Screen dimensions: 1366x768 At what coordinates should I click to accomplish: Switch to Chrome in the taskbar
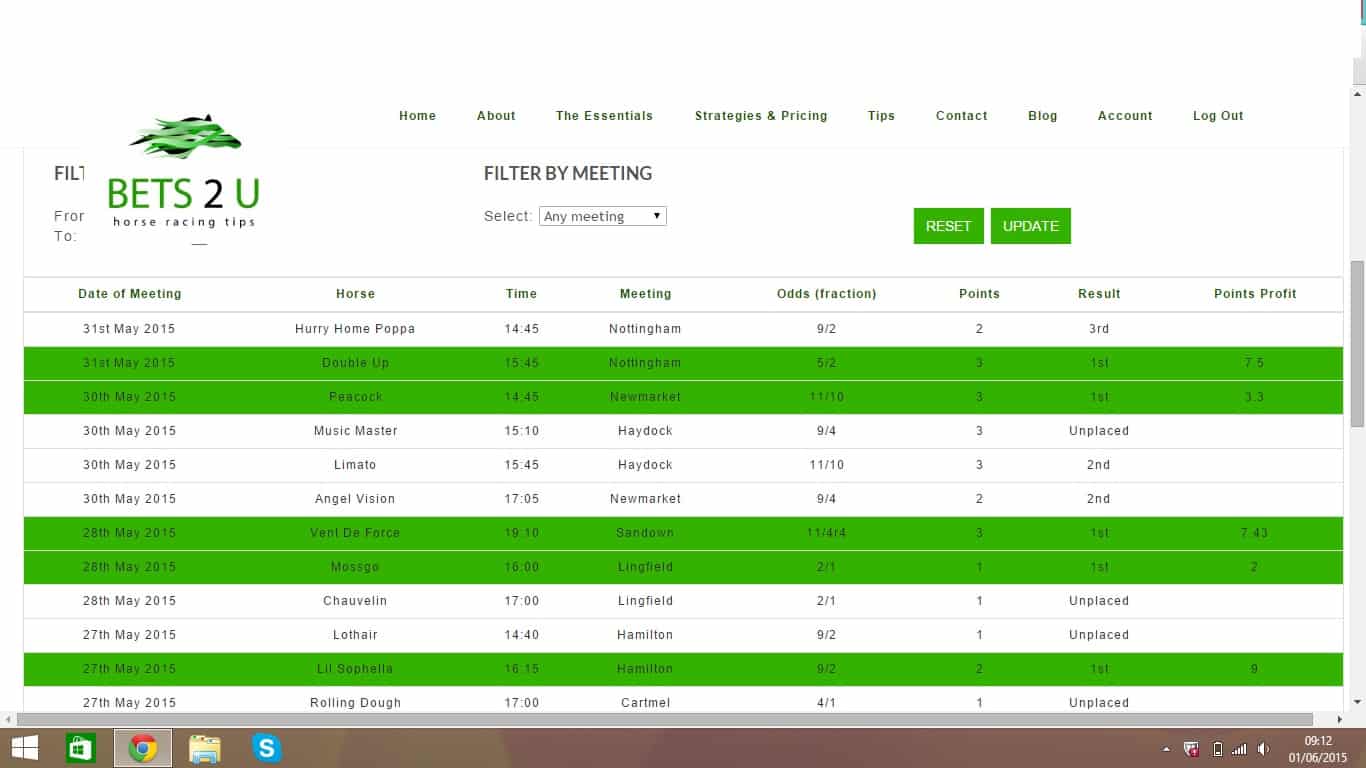(143, 747)
